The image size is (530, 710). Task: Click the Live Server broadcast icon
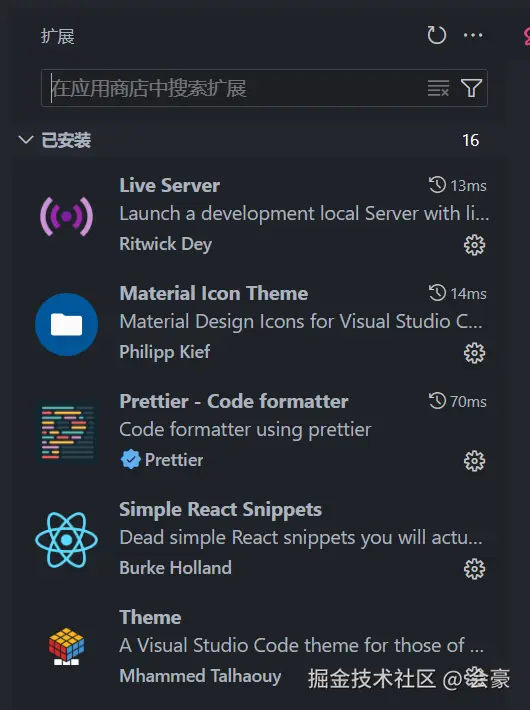pos(67,216)
